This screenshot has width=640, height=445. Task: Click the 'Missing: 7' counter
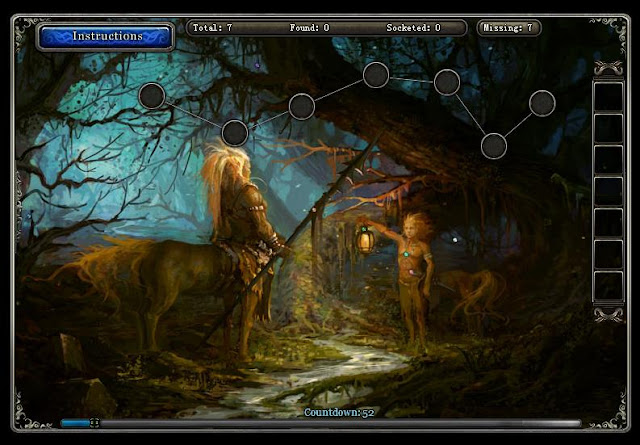click(508, 28)
